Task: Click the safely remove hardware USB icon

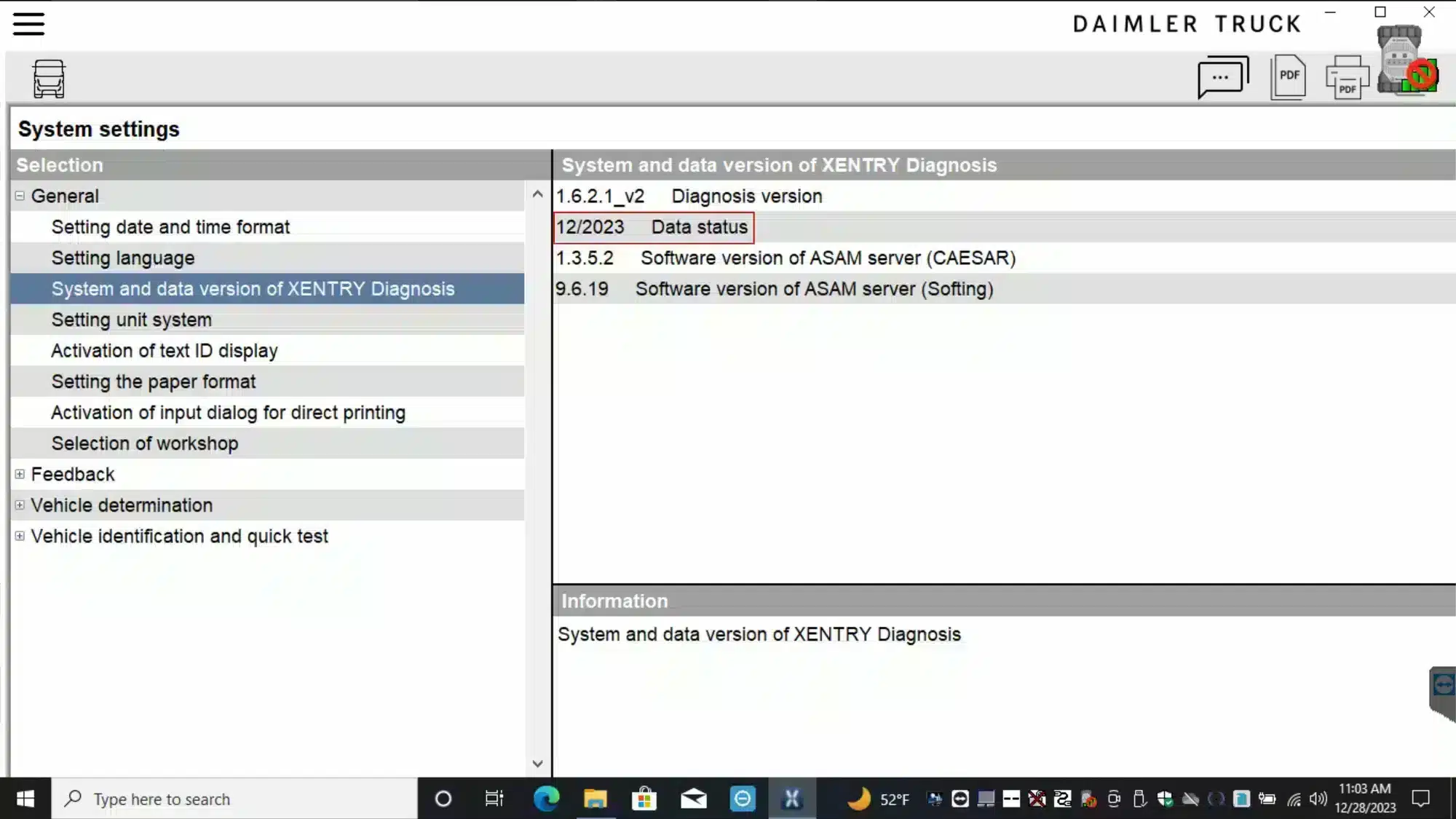Action: click(1139, 799)
